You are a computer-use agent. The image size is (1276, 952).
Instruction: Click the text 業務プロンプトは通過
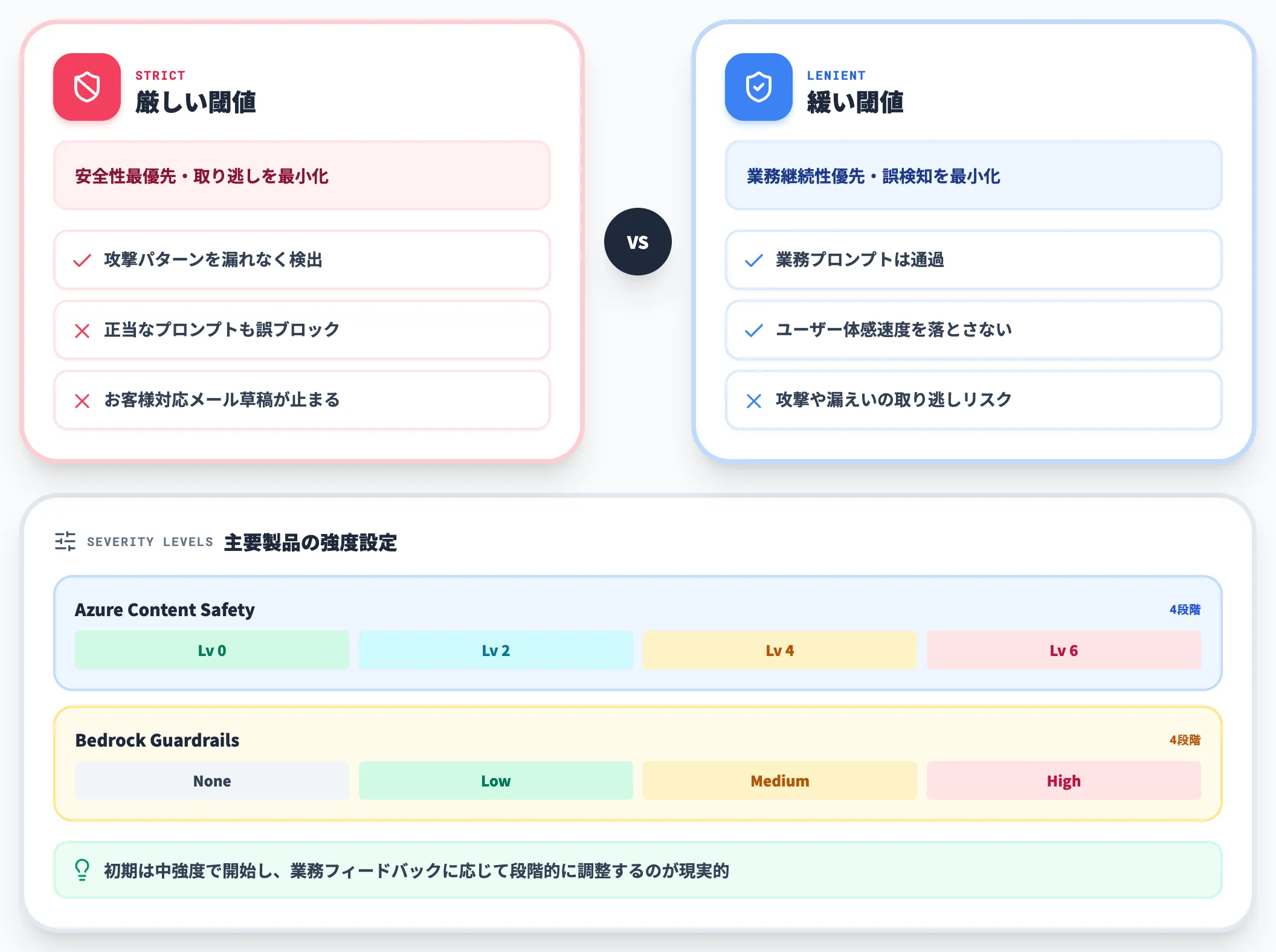pyautogui.click(x=860, y=260)
